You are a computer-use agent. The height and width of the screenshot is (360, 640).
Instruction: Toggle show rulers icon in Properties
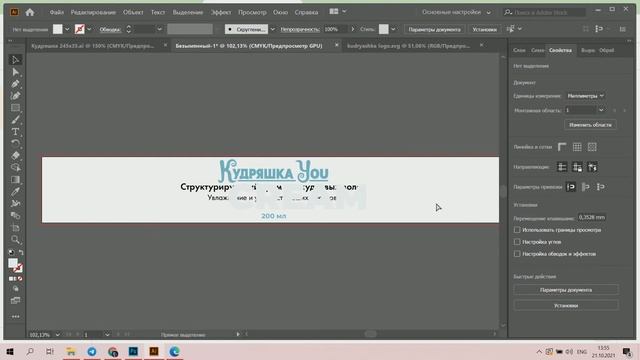tap(562, 147)
